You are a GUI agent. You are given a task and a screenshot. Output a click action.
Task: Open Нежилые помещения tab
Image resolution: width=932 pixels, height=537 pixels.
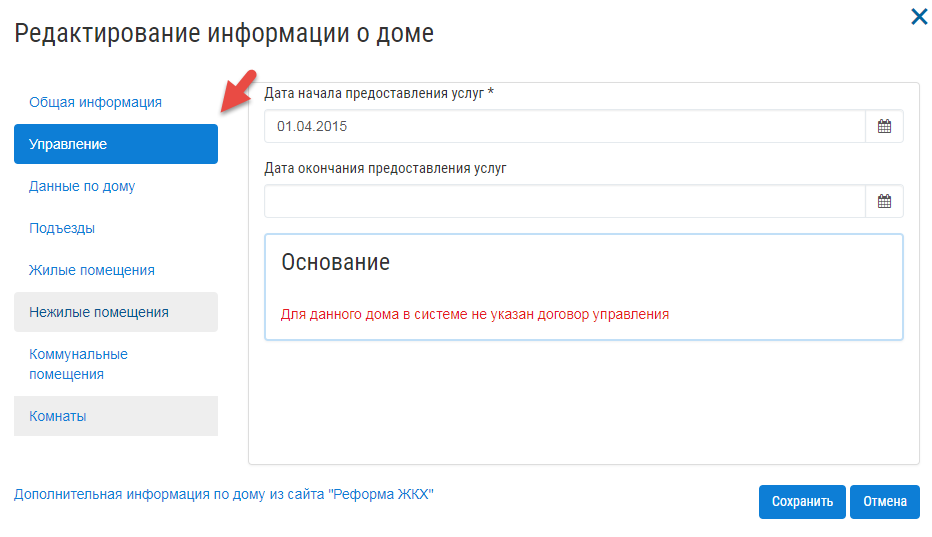coord(116,312)
